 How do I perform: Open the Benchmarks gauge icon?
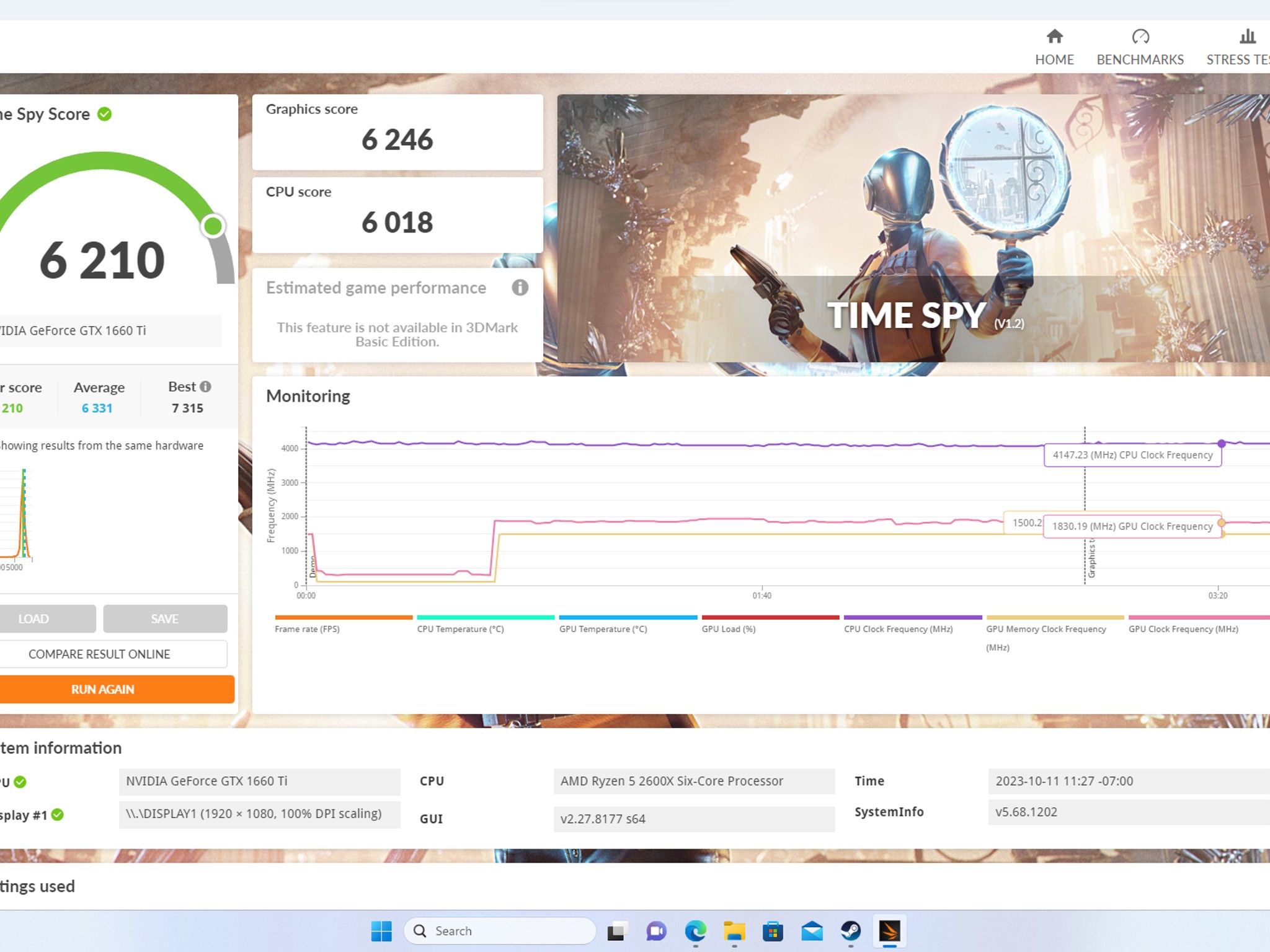(1140, 37)
